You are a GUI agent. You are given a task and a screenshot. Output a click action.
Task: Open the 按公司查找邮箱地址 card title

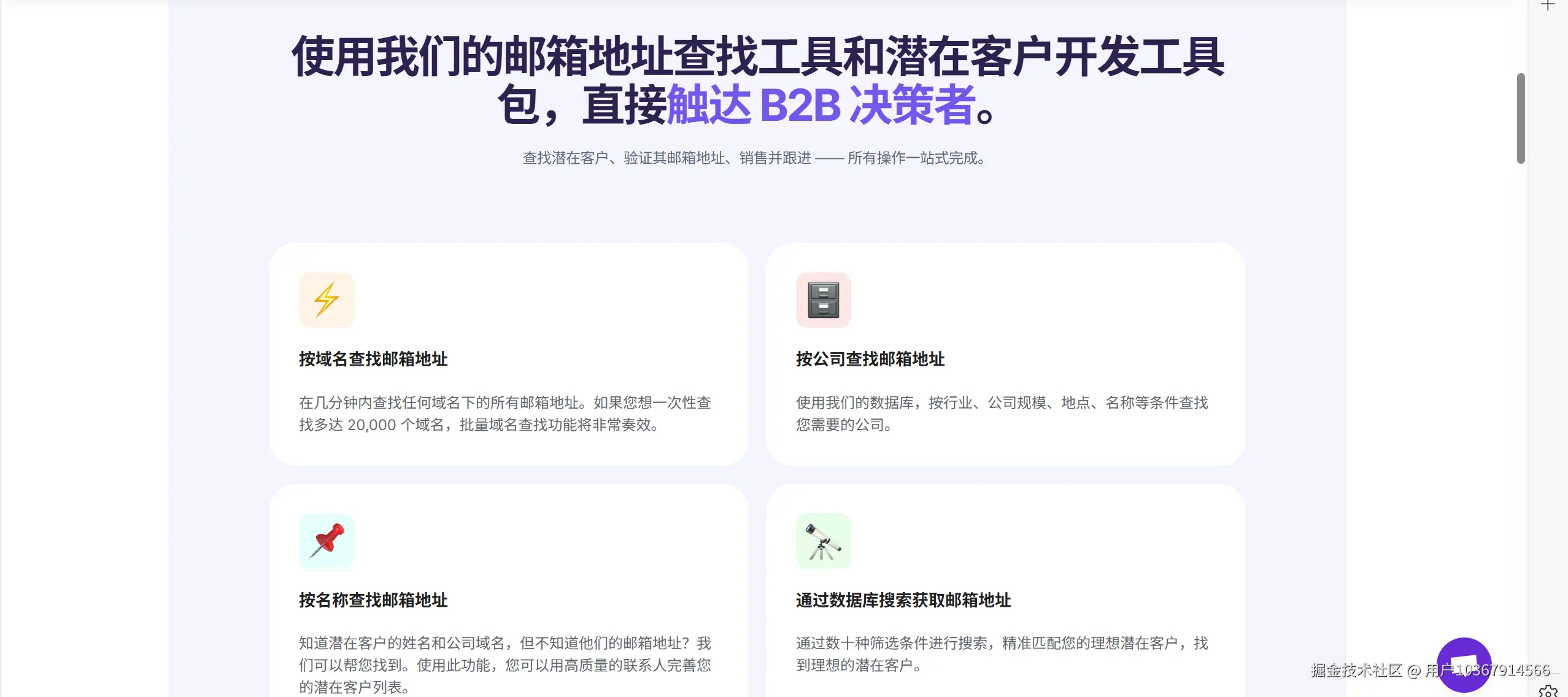click(870, 359)
